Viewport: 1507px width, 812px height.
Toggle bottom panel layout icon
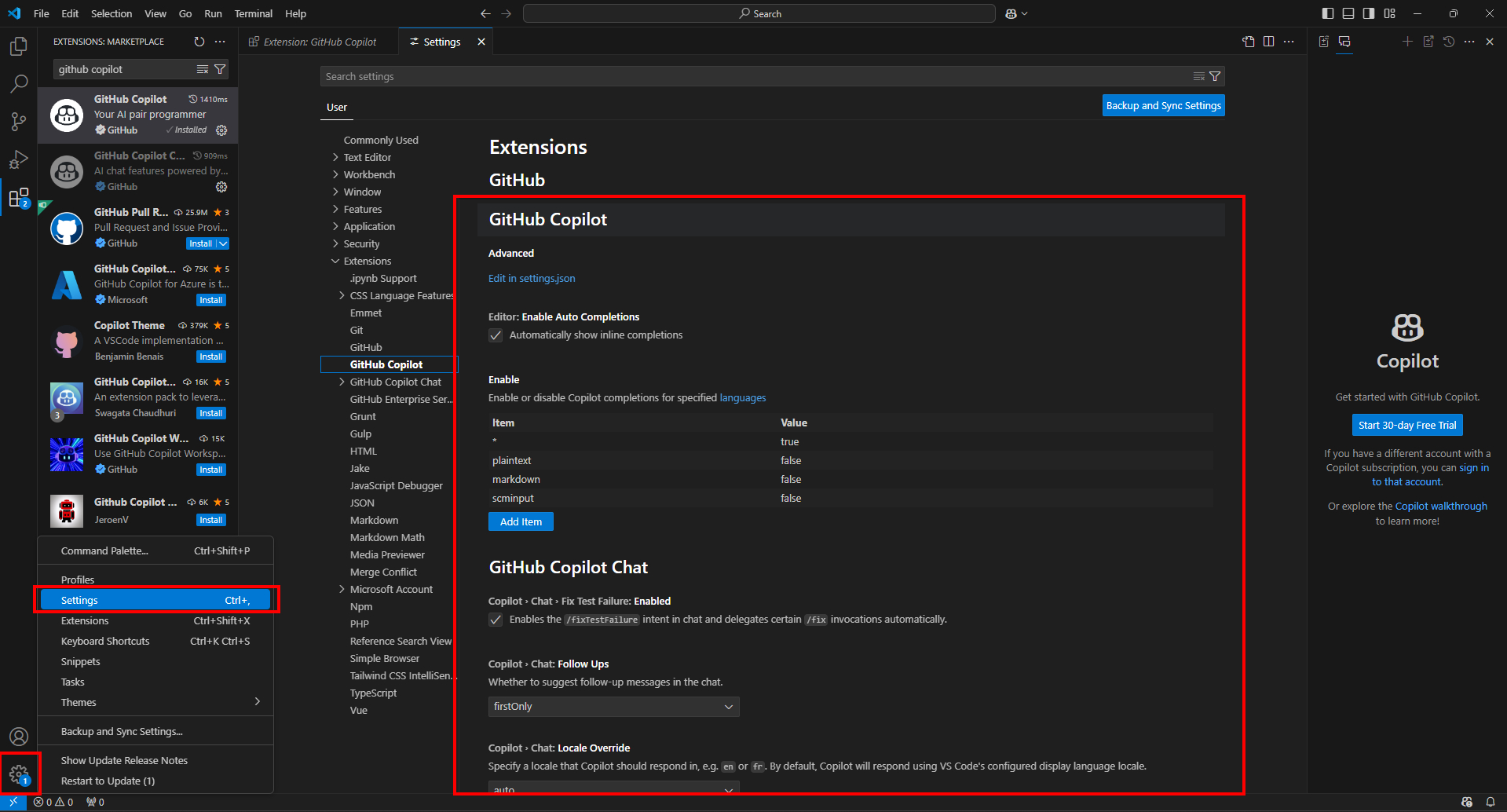[x=1348, y=13]
